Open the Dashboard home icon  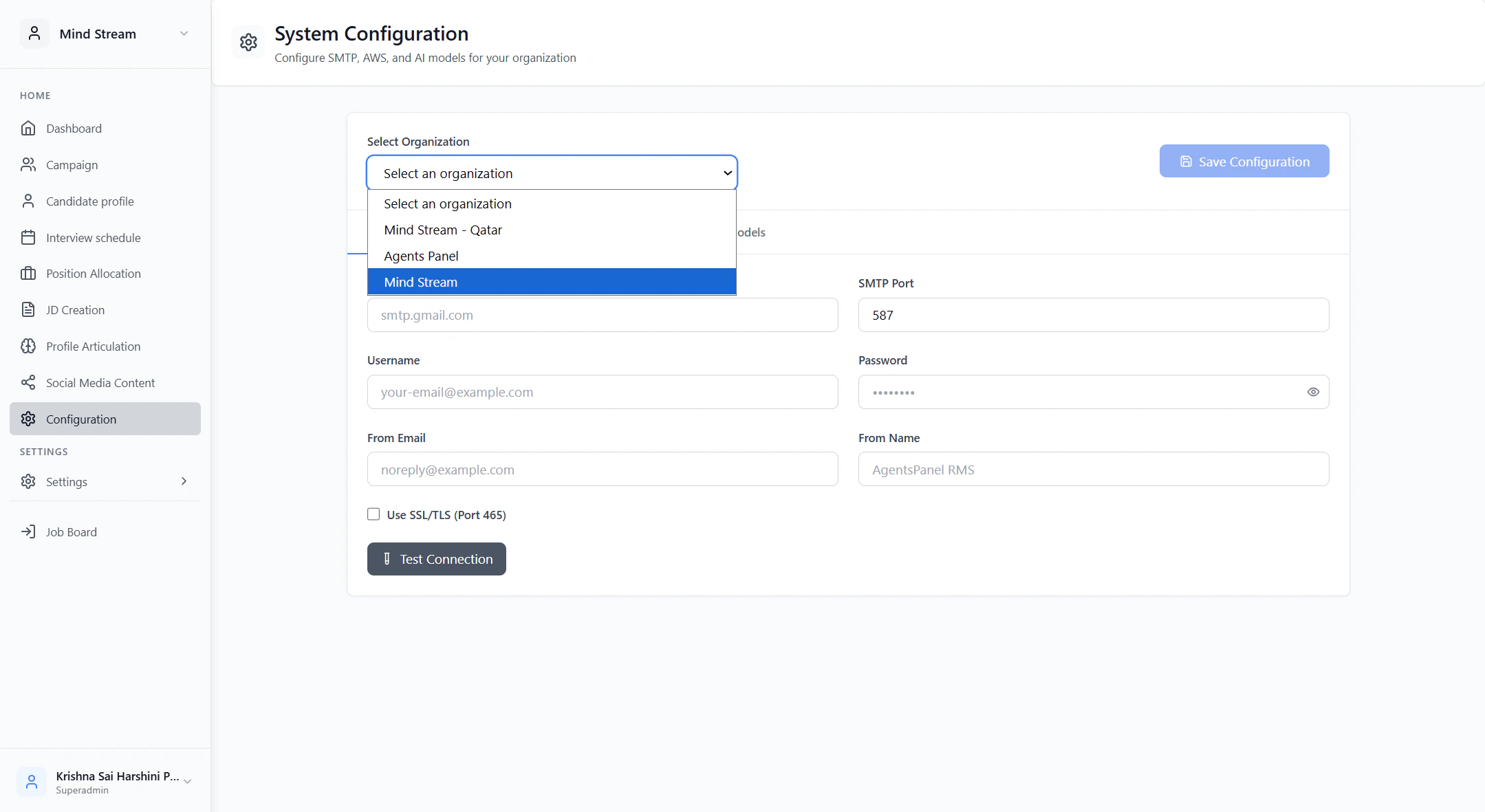(28, 129)
